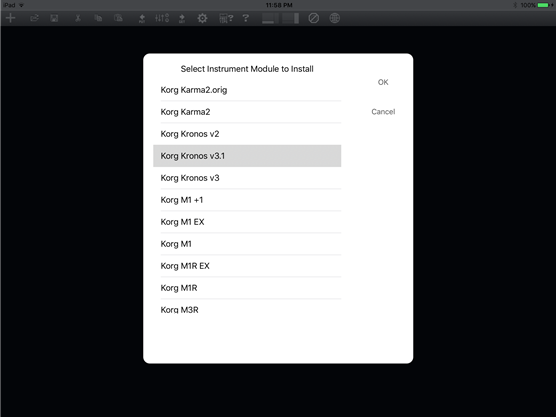Image resolution: width=556 pixels, height=417 pixels.
Task: Choose Korg Kronos v2 from the list
Action: point(247,134)
